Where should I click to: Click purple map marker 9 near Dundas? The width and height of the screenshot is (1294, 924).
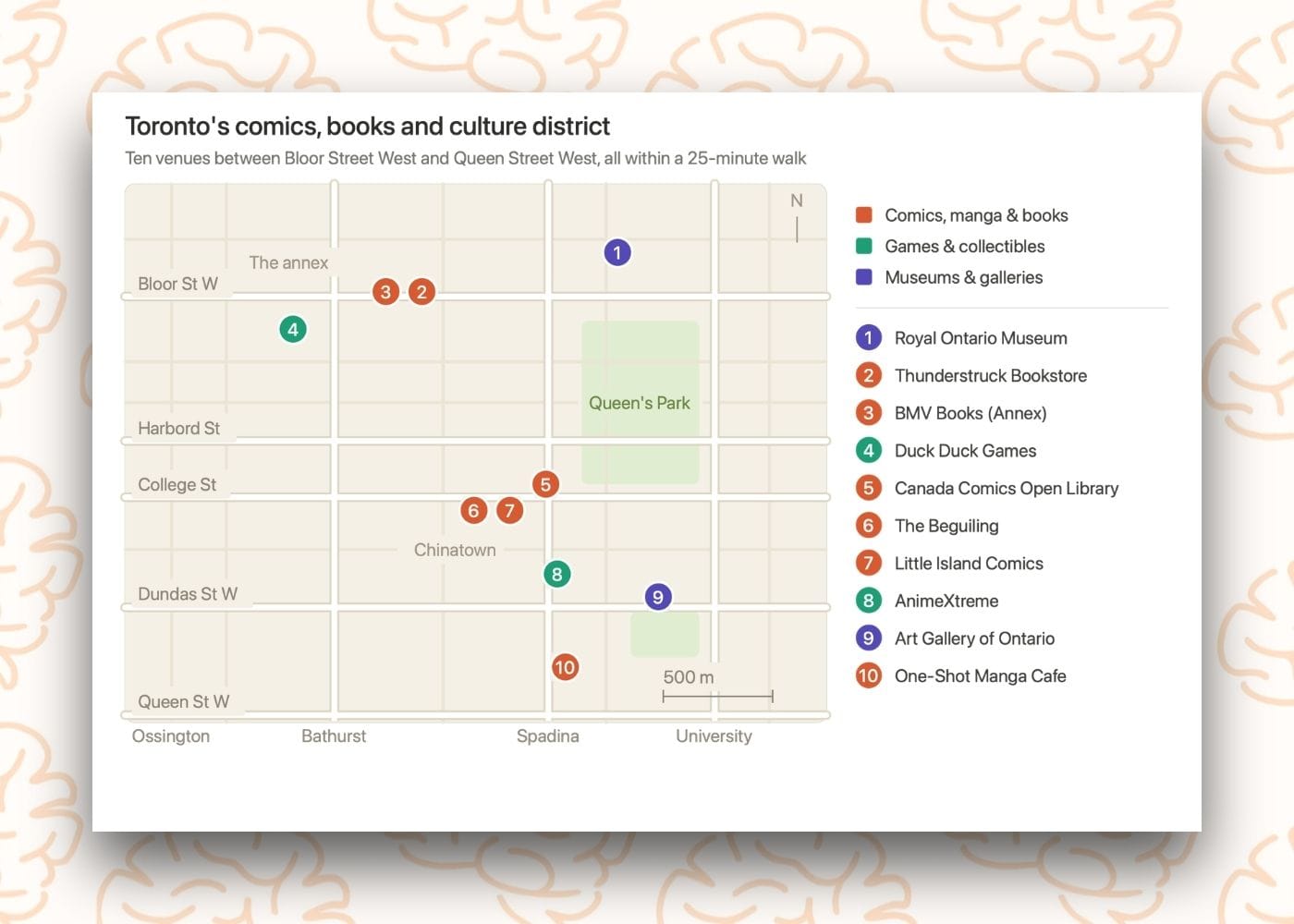(x=657, y=597)
